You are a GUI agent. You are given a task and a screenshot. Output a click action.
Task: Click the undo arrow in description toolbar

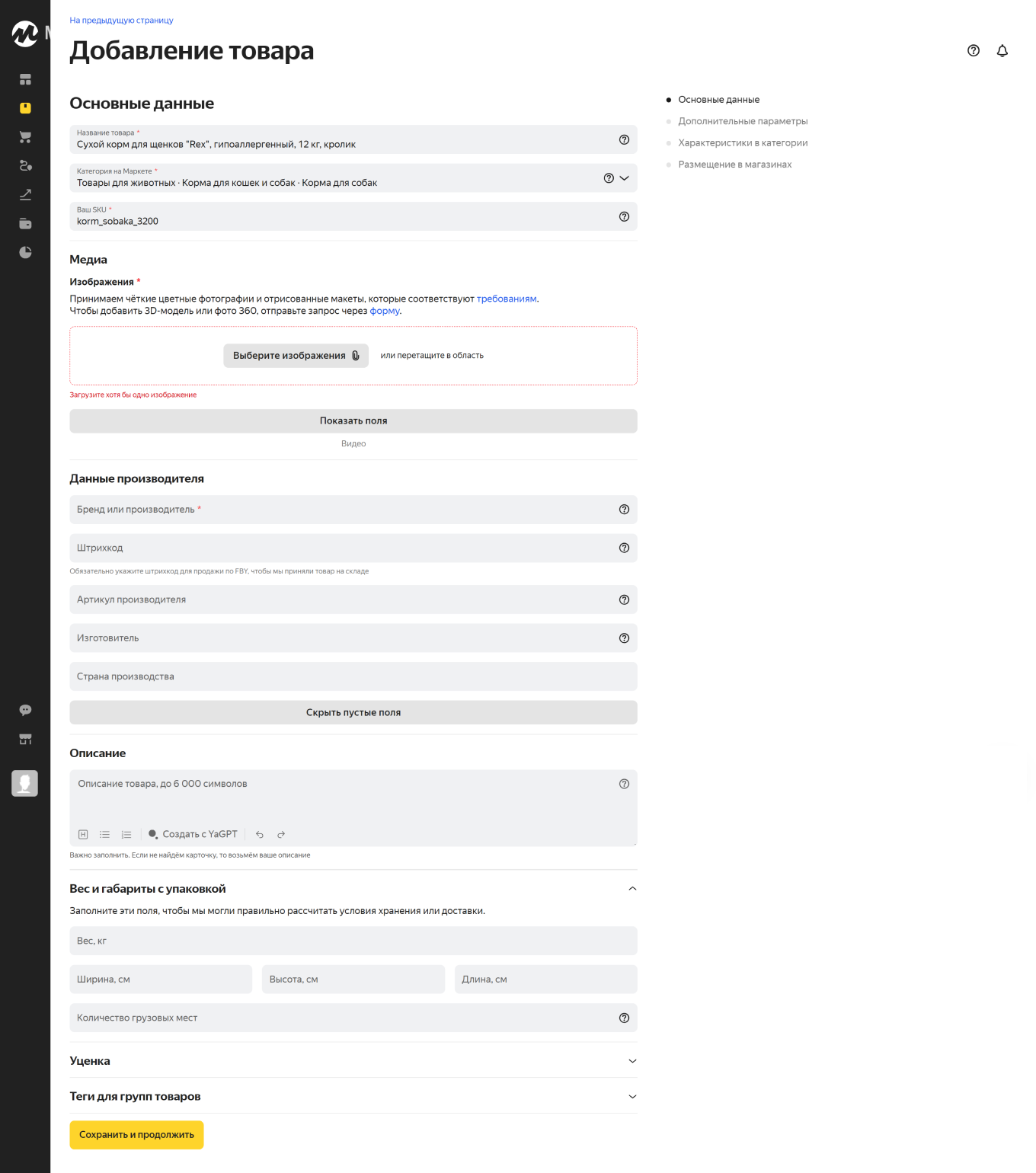[260, 835]
